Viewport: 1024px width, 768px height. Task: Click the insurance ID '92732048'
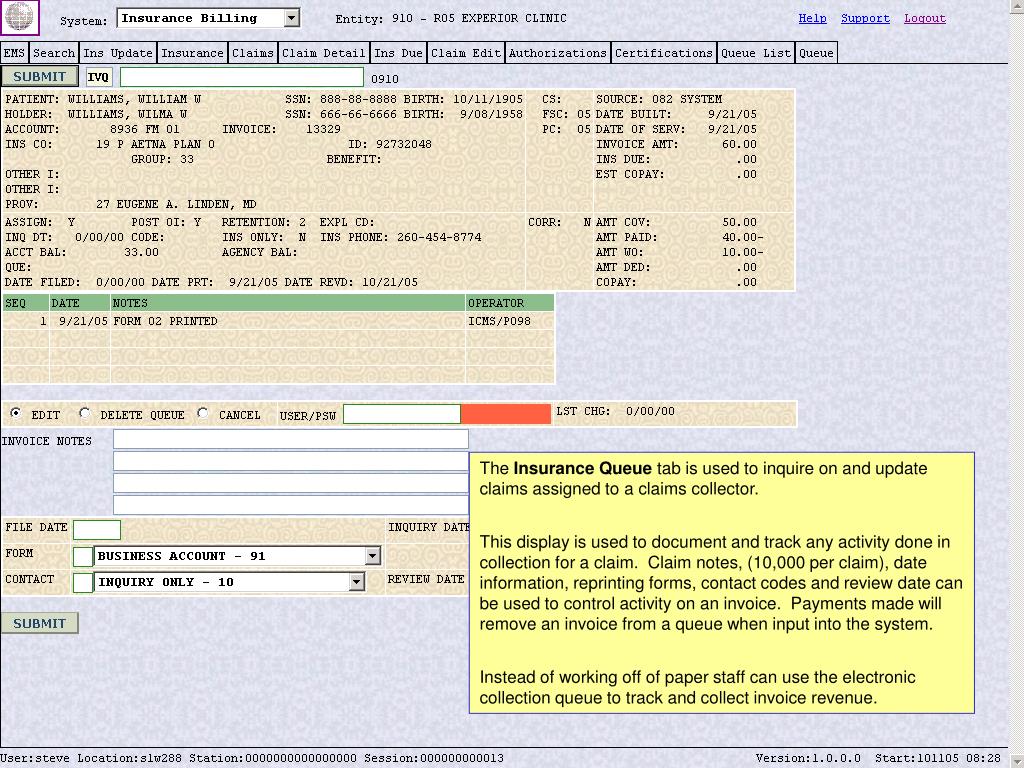click(x=404, y=144)
